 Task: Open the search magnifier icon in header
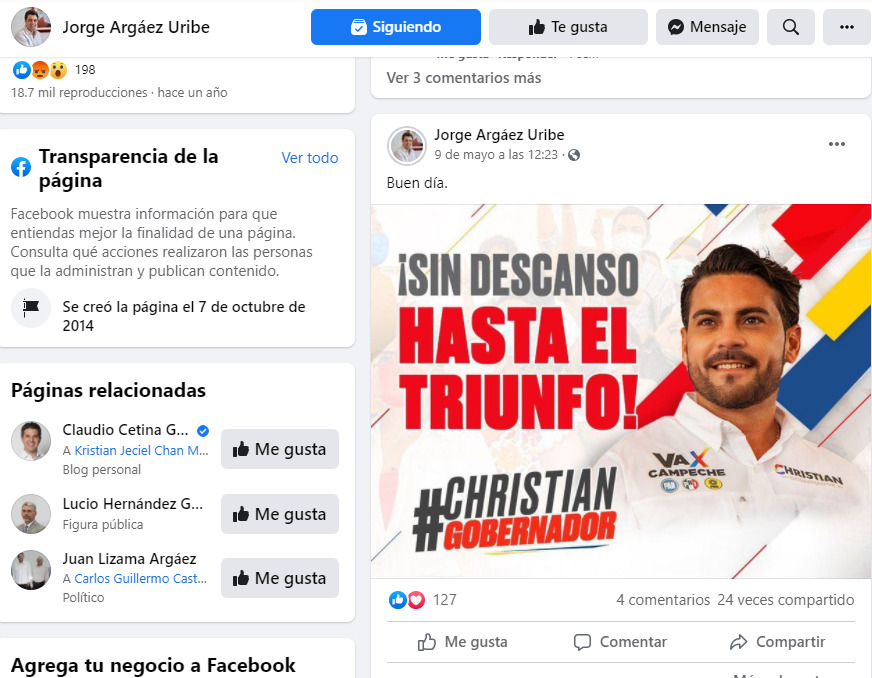pyautogui.click(x=790, y=27)
